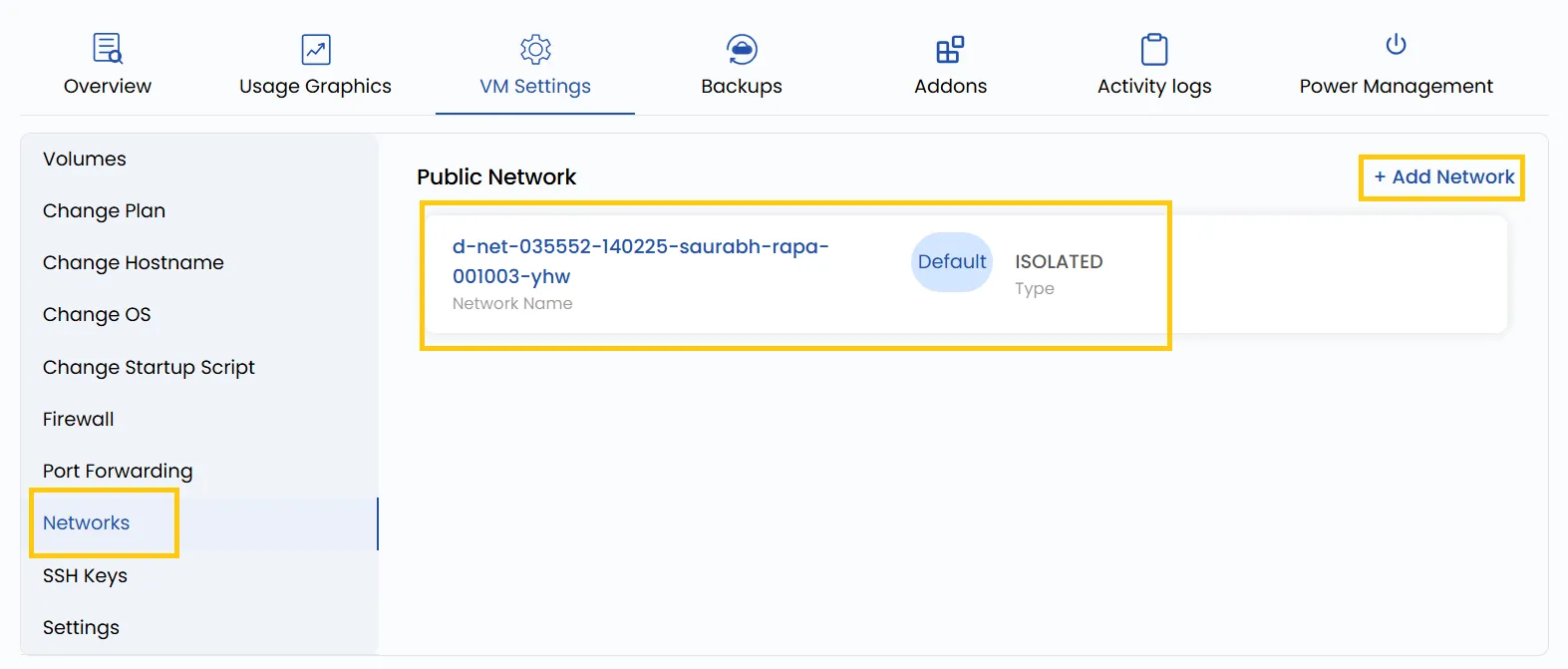Click the Public Network heading
This screenshot has height=669, width=1568.
click(496, 177)
